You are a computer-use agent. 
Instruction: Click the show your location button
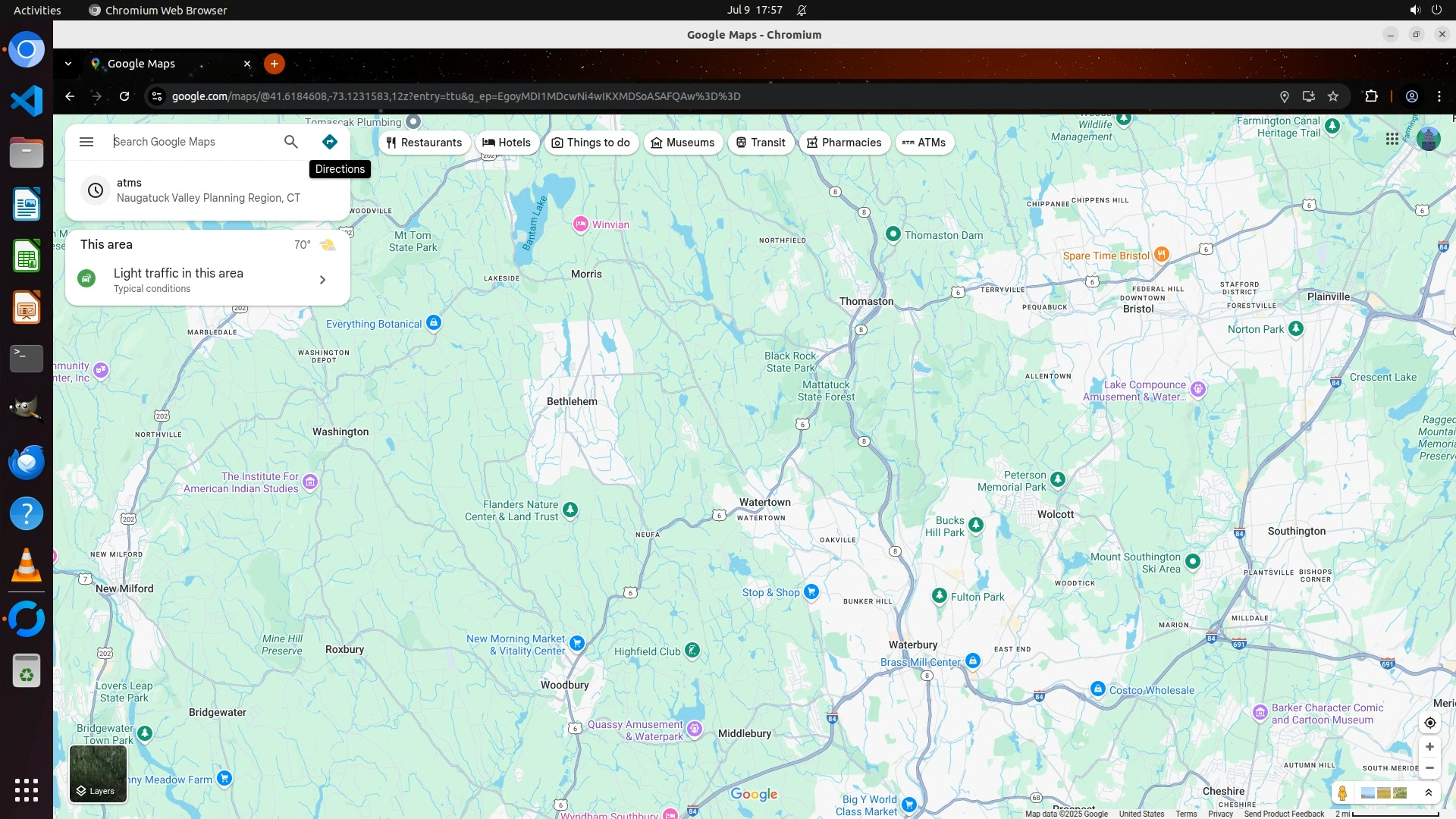(1429, 723)
